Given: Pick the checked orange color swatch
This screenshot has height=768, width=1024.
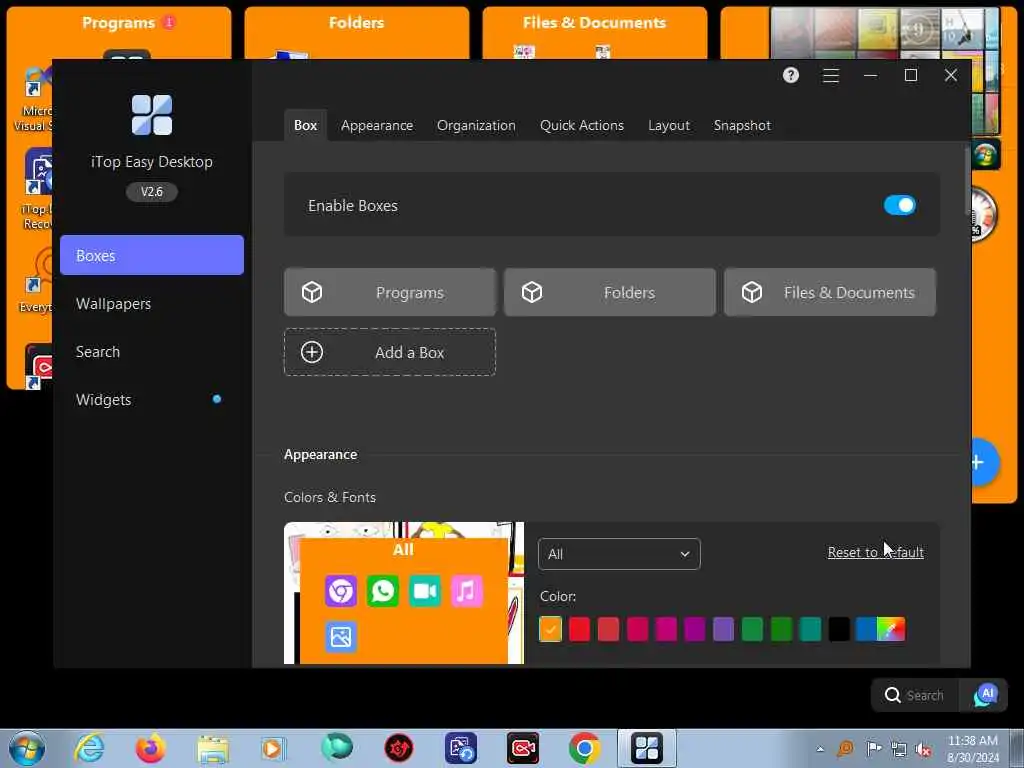Looking at the screenshot, I should (551, 629).
